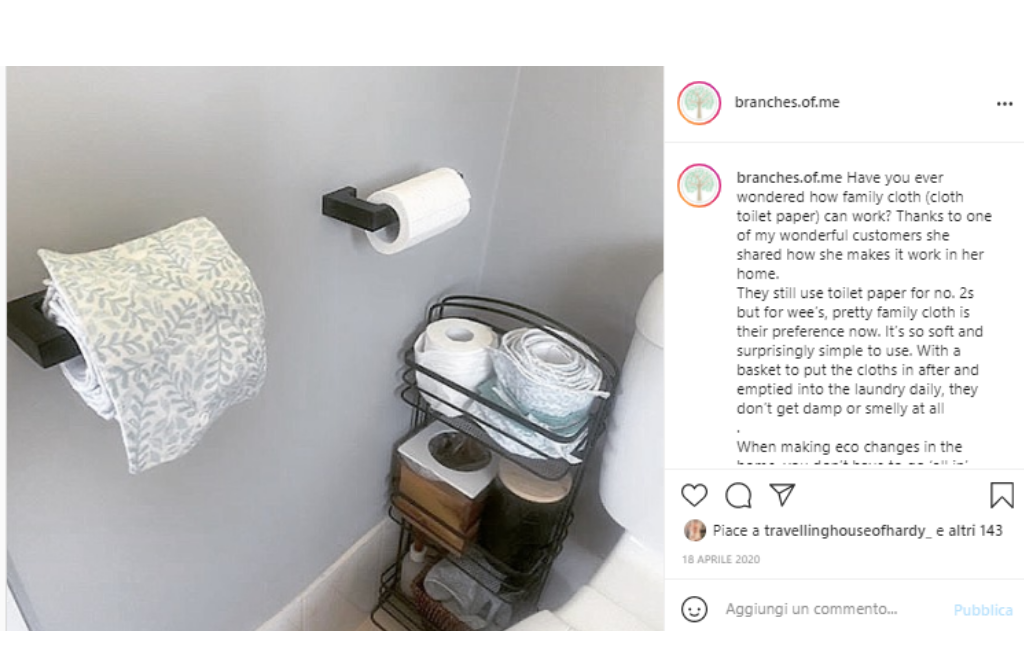Share post using paper plane icon
The width and height of the screenshot is (1024, 659).
[782, 494]
